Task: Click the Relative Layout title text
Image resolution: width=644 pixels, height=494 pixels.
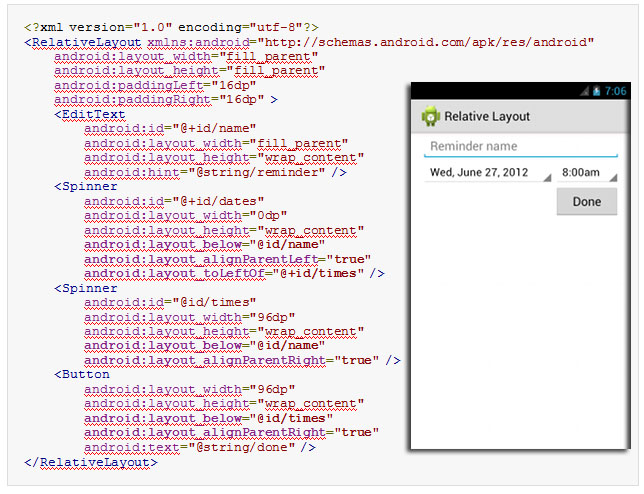Action: [487, 116]
